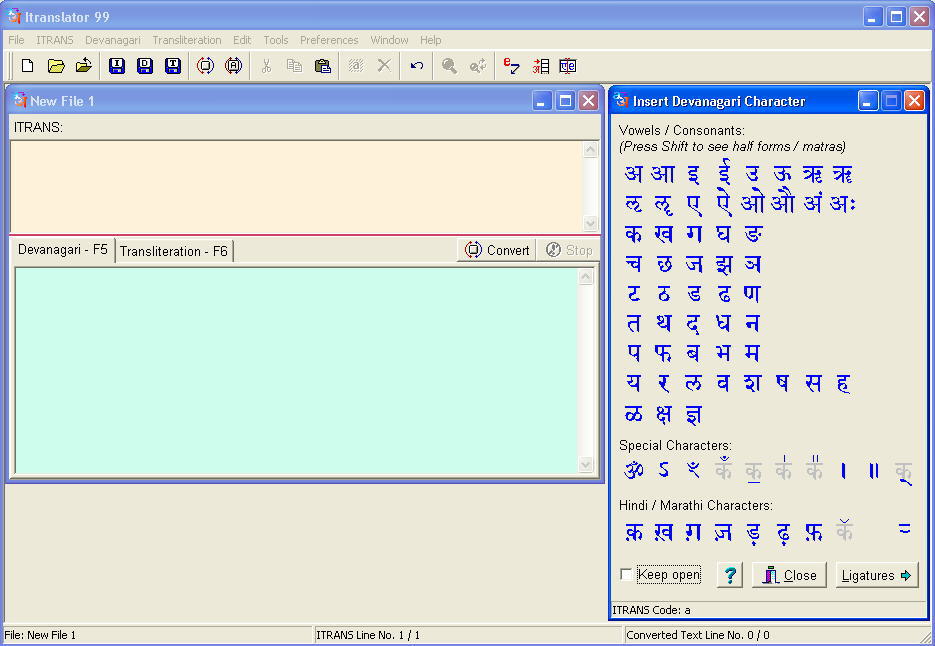Click the ITRANS area scroll-up arrow
This screenshot has width=935, height=646.
590,149
